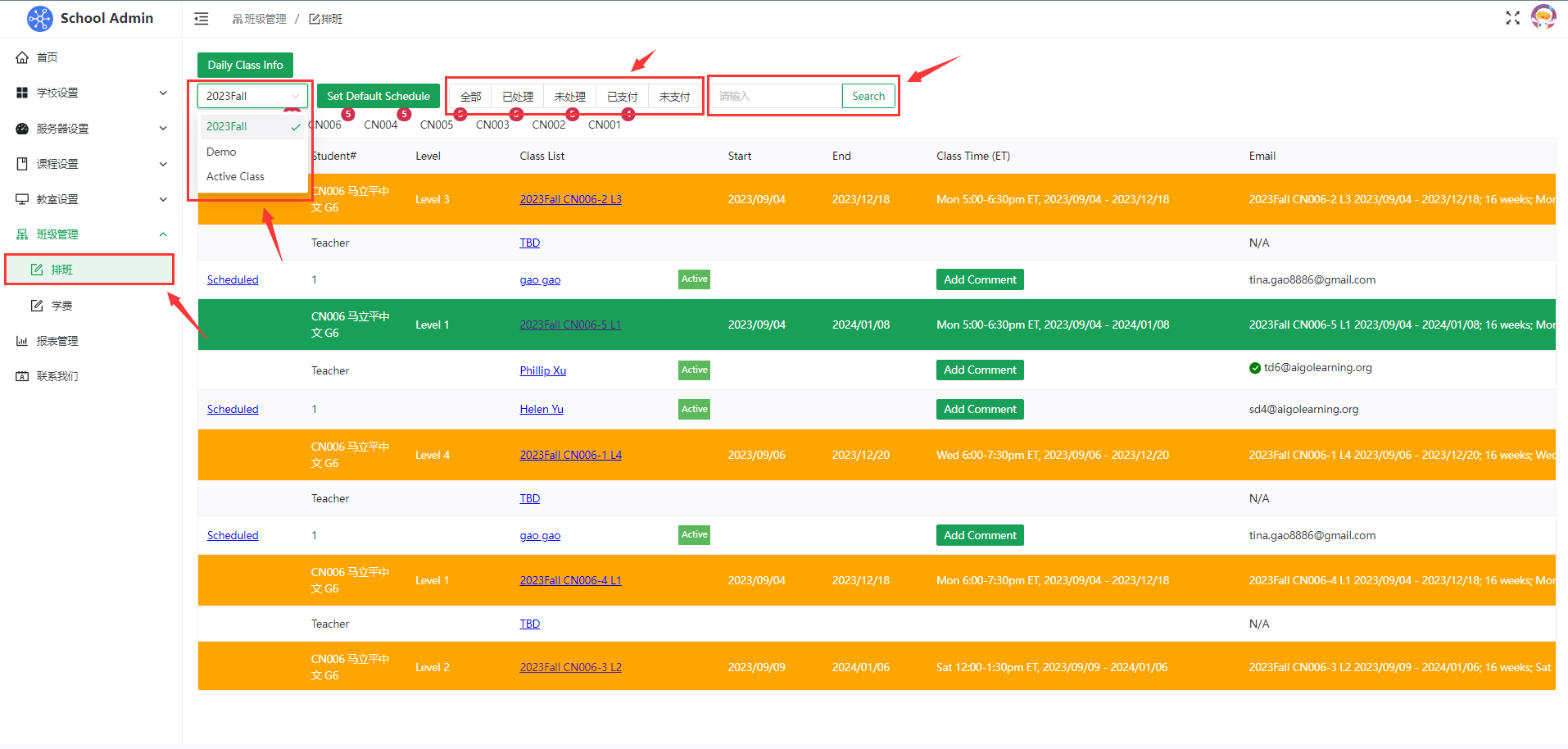The image size is (1568, 749).
Task: Open 学费 tuition submenu item
Action: pos(62,306)
